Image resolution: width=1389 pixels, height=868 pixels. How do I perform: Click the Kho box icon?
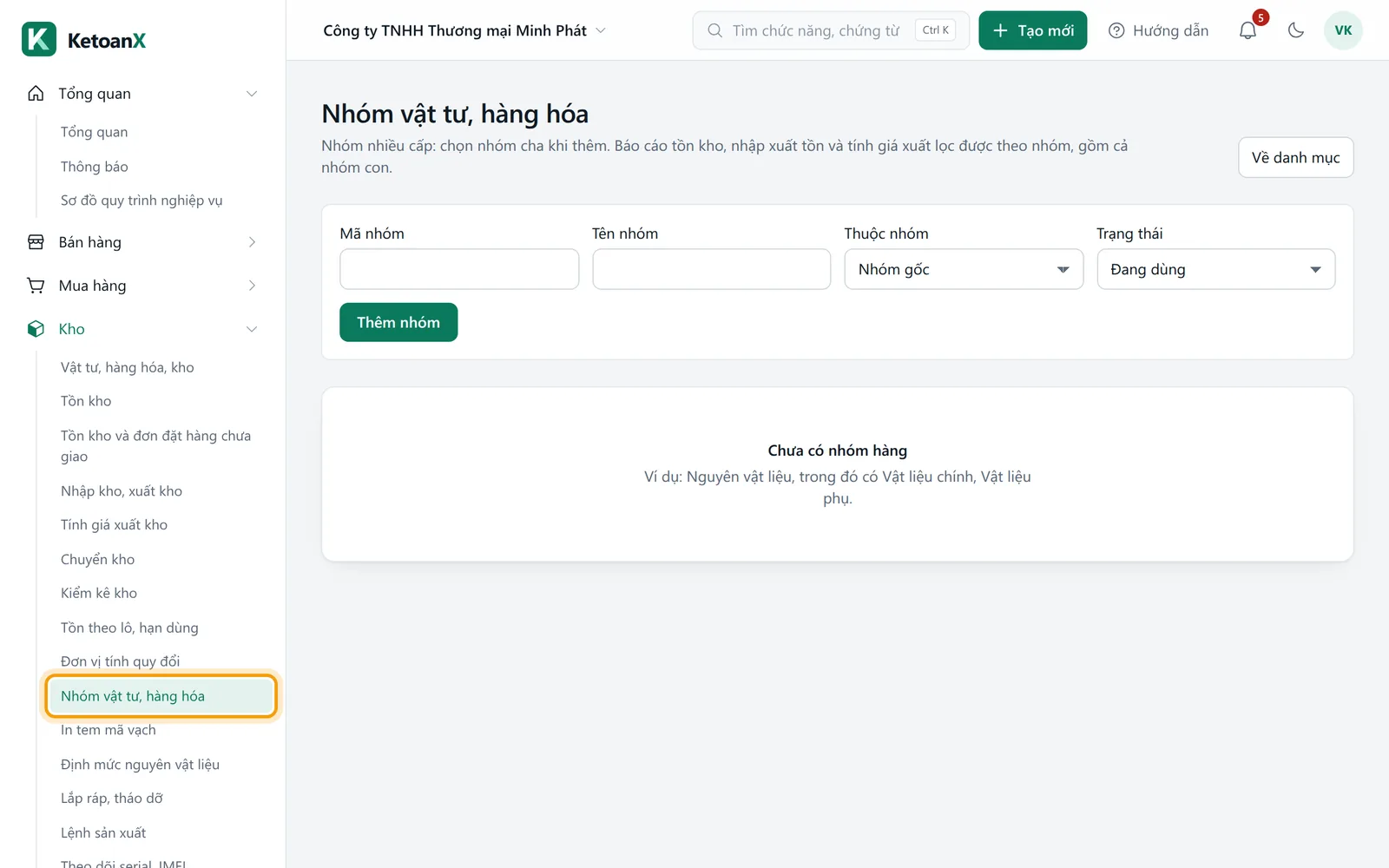tap(36, 329)
